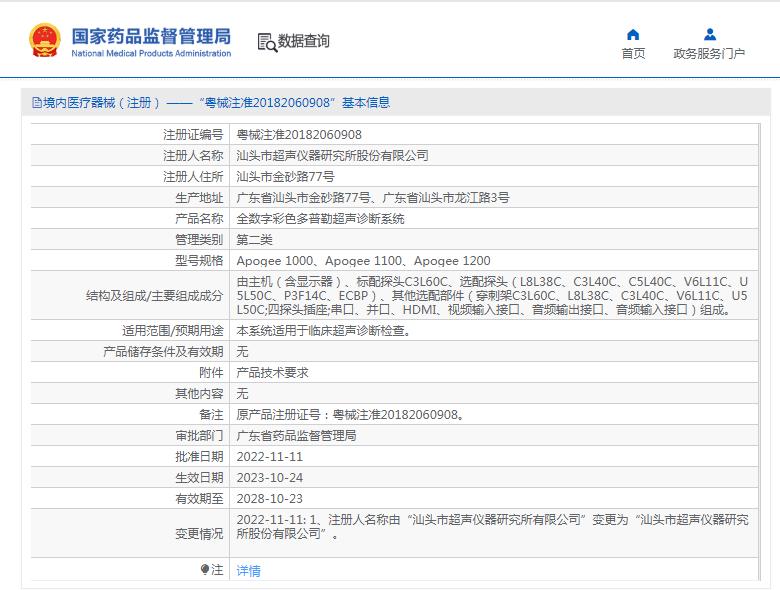Screen dimensions: 780x590
Task: Click change record text starting 2022-11-11: 1
Action: coord(492,526)
